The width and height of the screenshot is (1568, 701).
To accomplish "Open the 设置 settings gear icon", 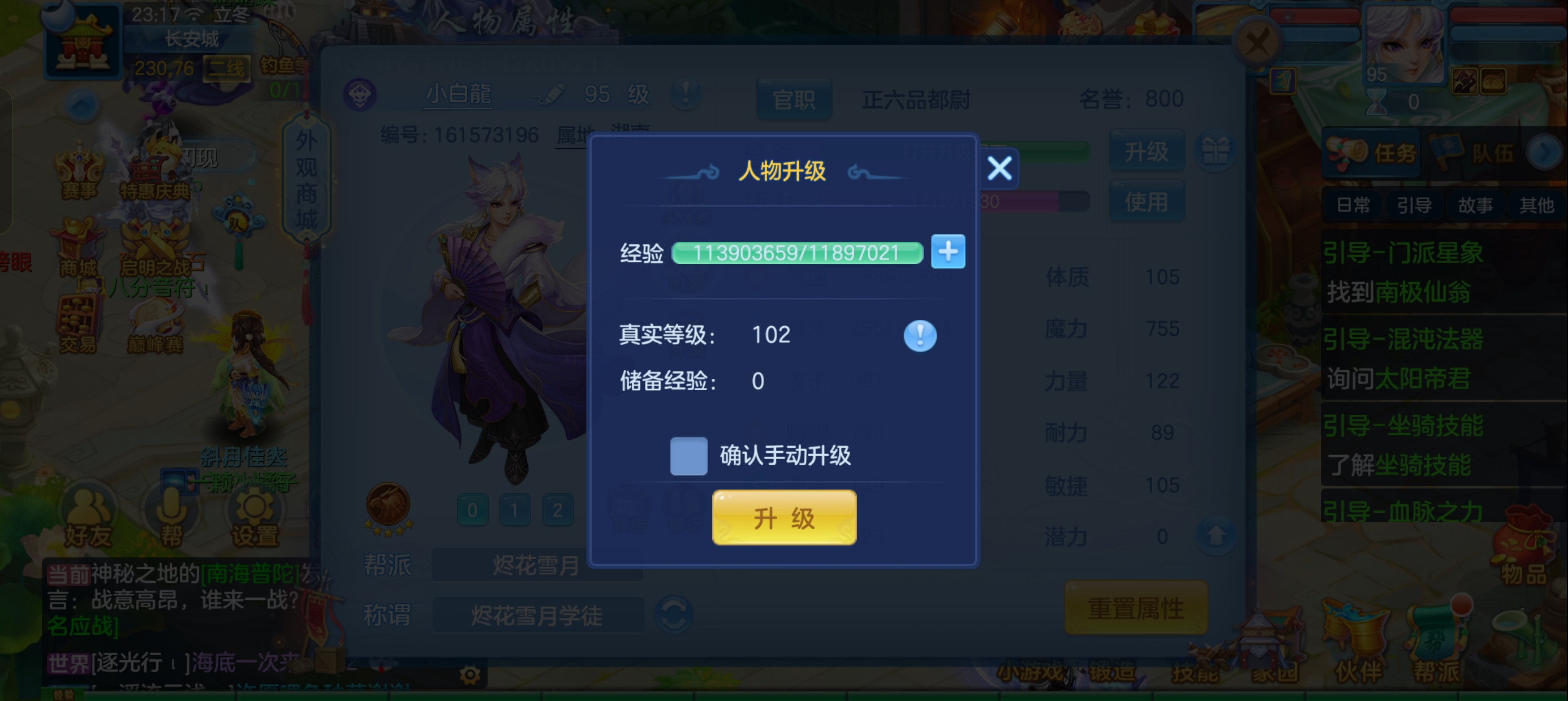I will click(x=255, y=518).
